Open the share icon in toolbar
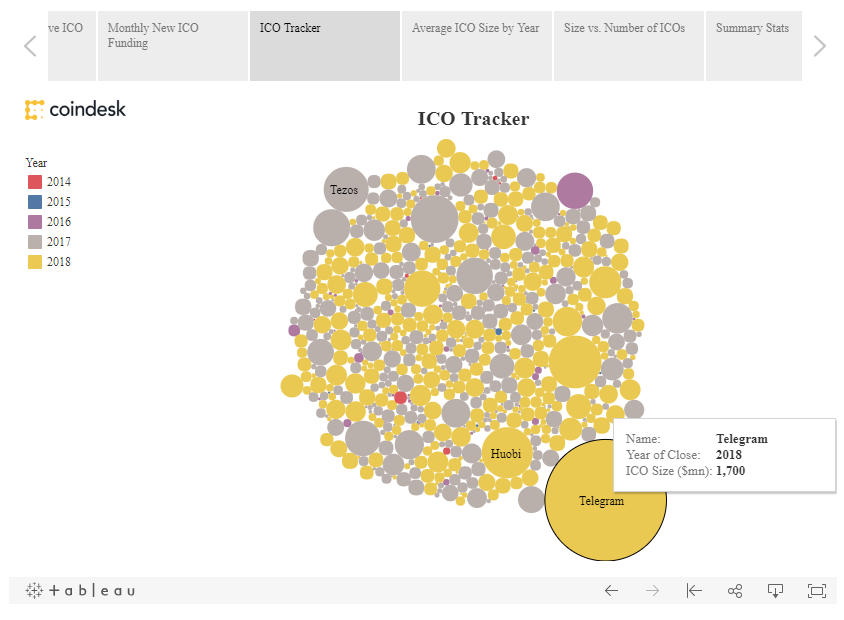This screenshot has height=620, width=844. [735, 591]
